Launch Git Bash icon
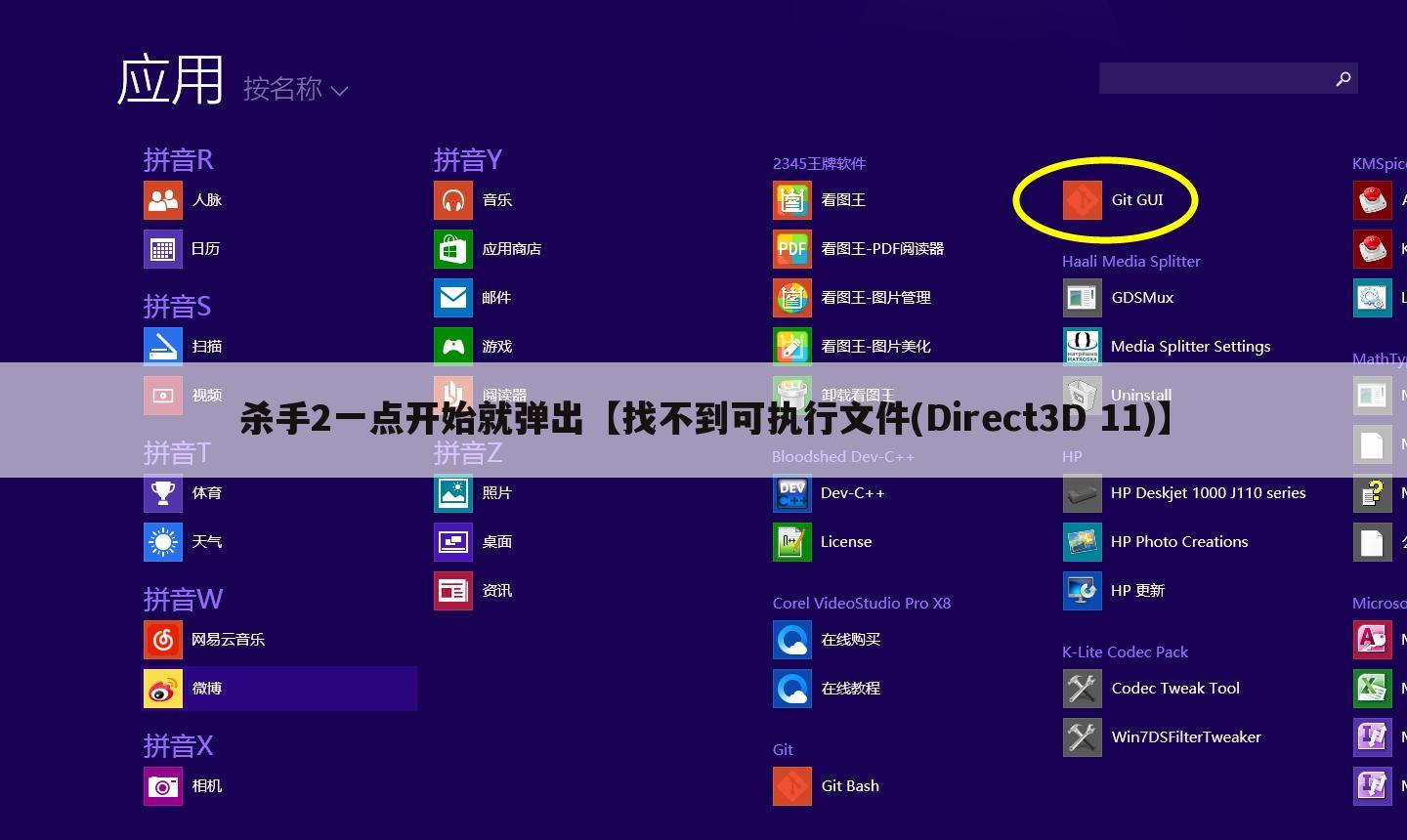1407x840 pixels. (x=792, y=786)
